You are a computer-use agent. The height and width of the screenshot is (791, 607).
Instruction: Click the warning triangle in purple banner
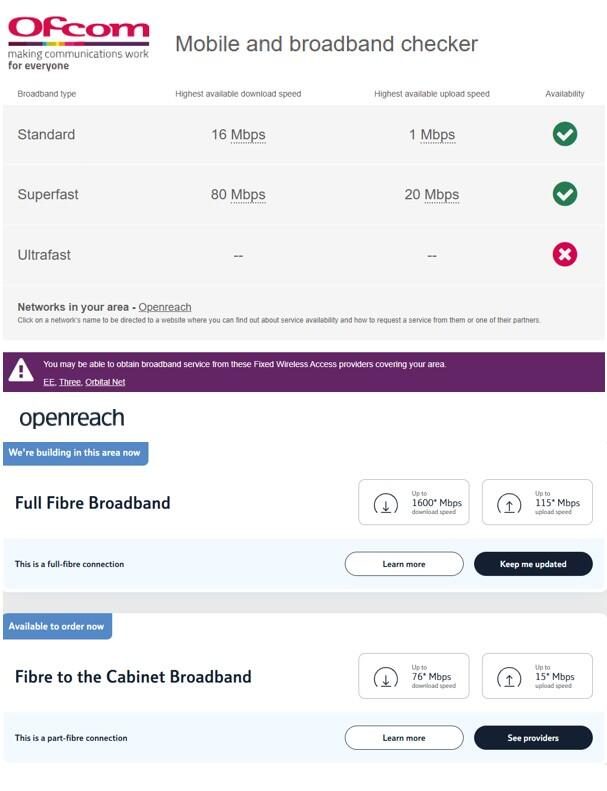(21, 371)
